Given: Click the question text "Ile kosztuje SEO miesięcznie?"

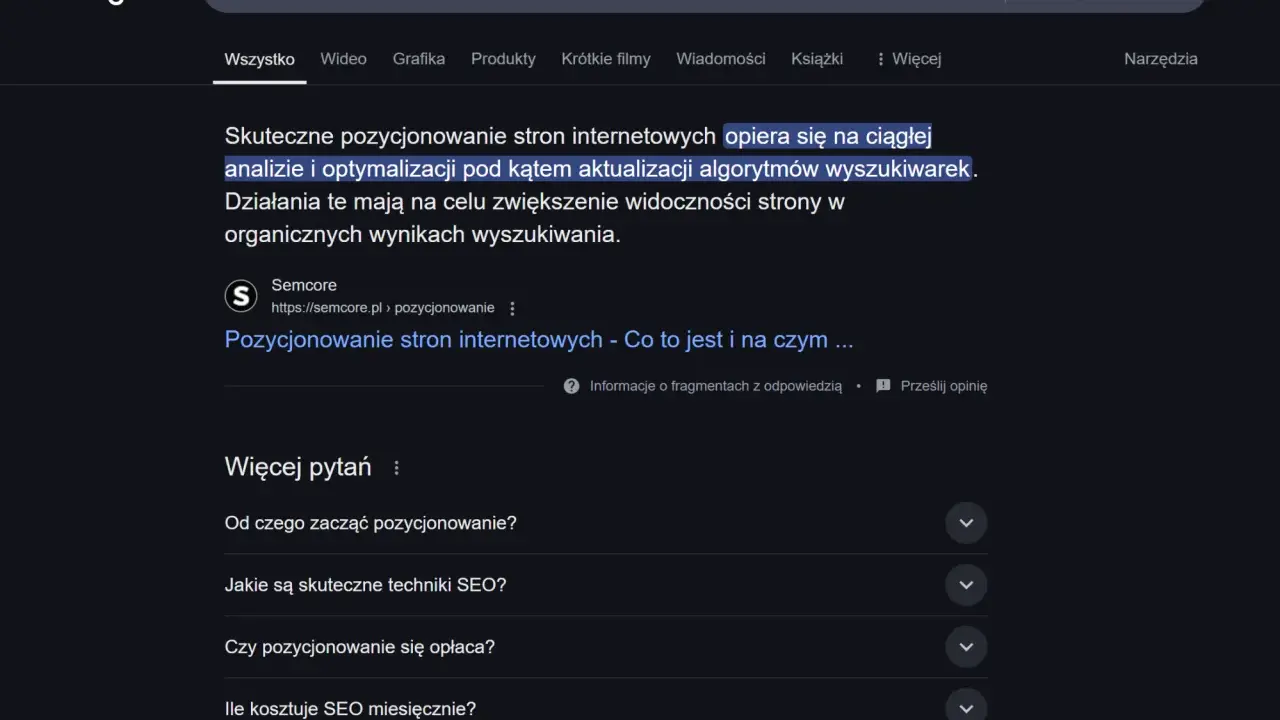Looking at the screenshot, I should click(351, 709).
